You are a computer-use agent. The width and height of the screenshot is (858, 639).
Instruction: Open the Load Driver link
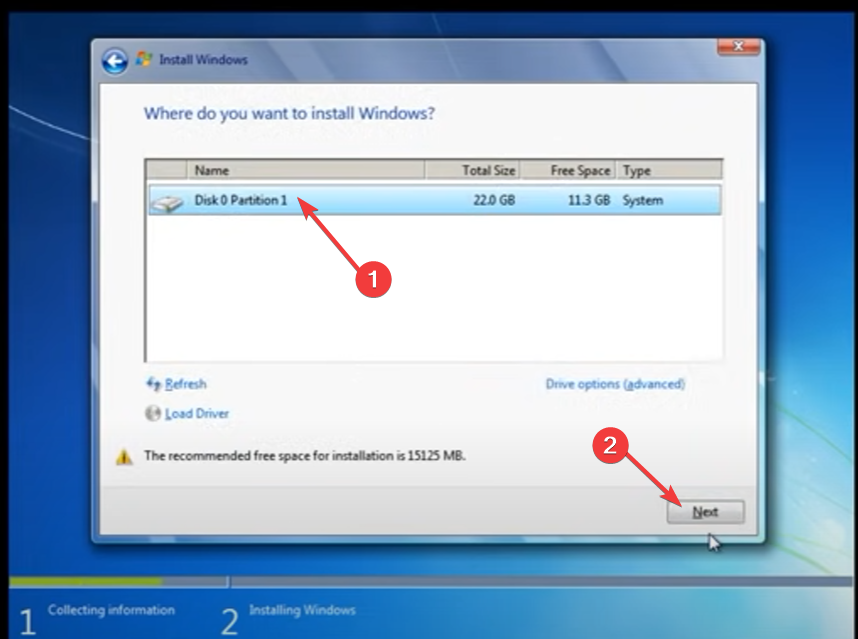tap(197, 414)
